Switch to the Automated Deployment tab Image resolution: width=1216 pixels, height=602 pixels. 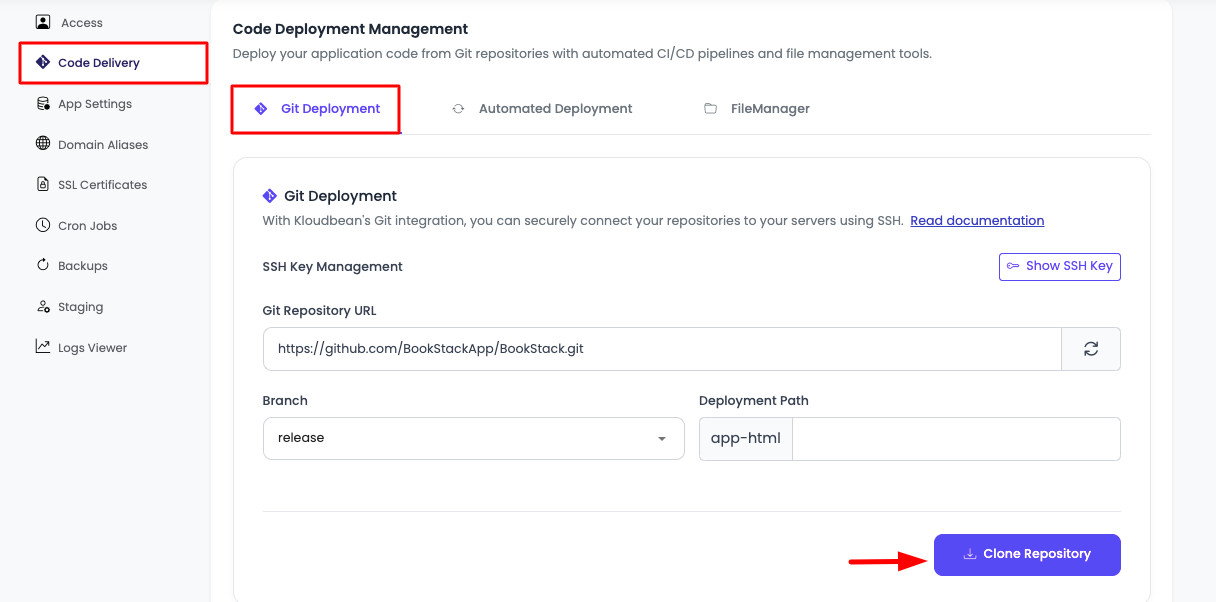pos(542,108)
